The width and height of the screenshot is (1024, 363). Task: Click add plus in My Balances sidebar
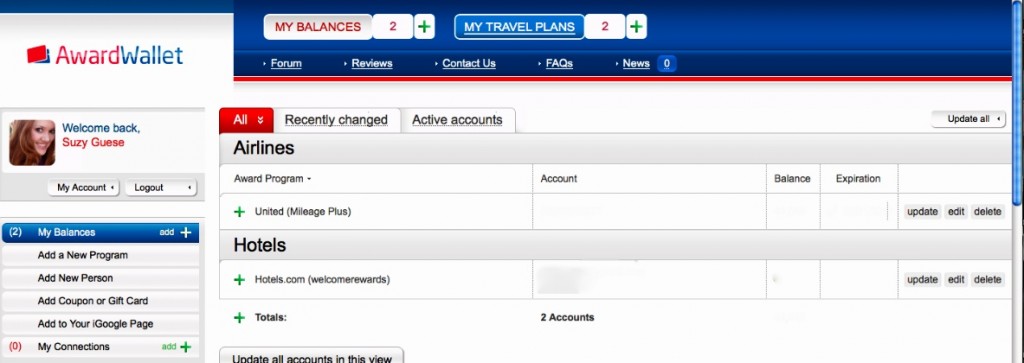click(x=186, y=232)
